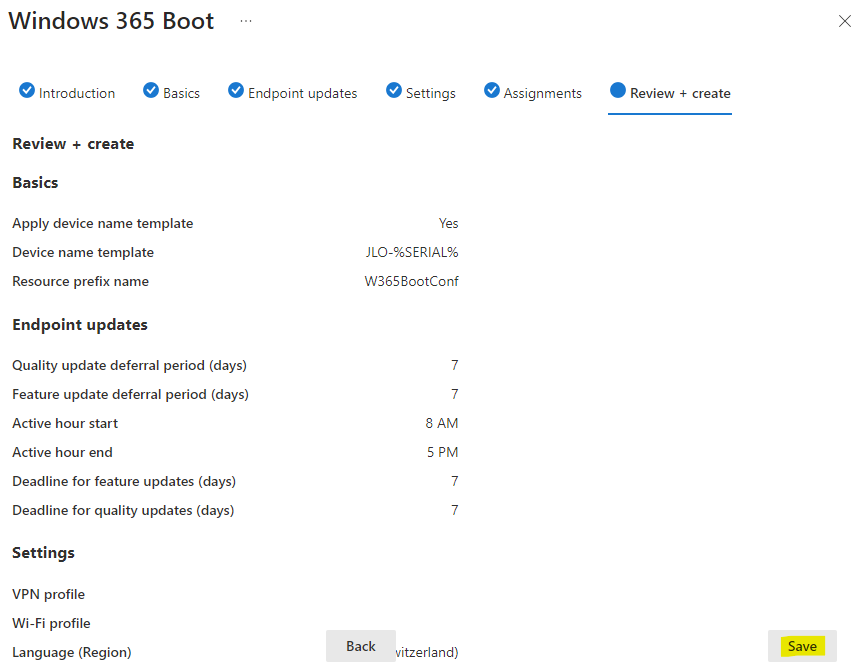Click the Settings section heading

click(43, 553)
